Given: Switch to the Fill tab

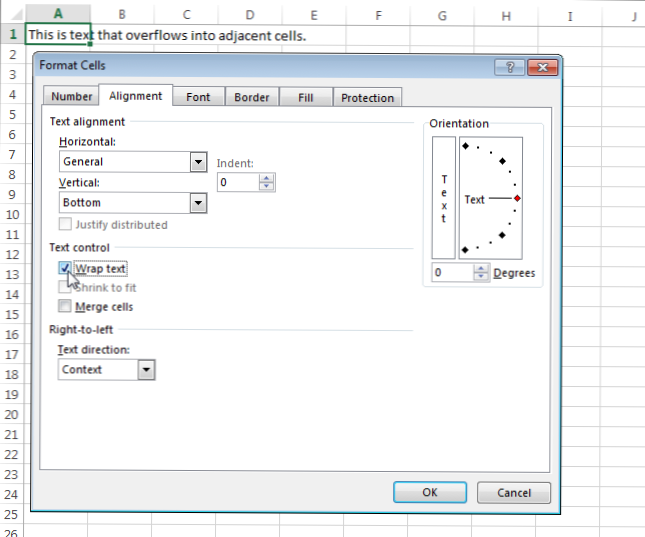Looking at the screenshot, I should click(306, 98).
